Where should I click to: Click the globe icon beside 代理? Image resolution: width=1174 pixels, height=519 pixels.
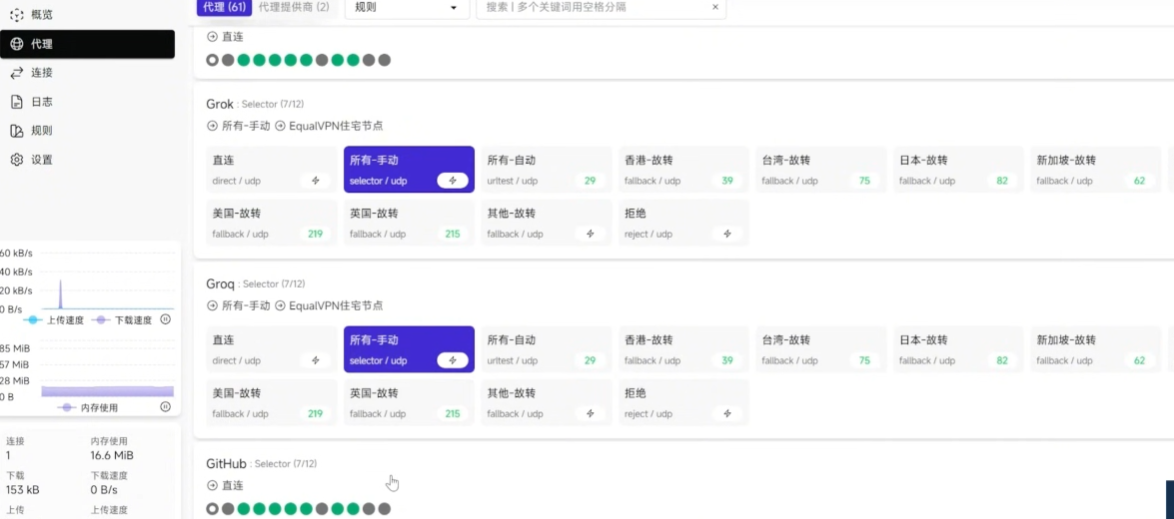click(x=16, y=44)
